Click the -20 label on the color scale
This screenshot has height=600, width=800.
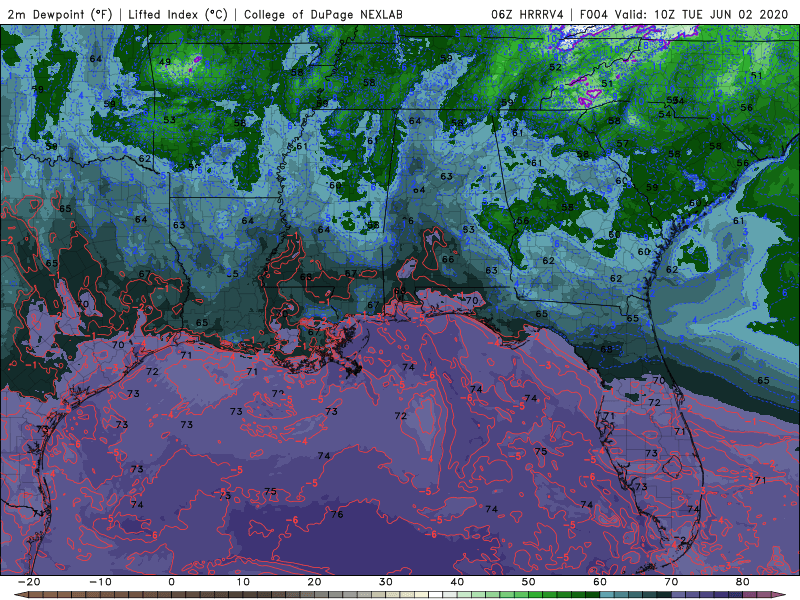point(29,582)
